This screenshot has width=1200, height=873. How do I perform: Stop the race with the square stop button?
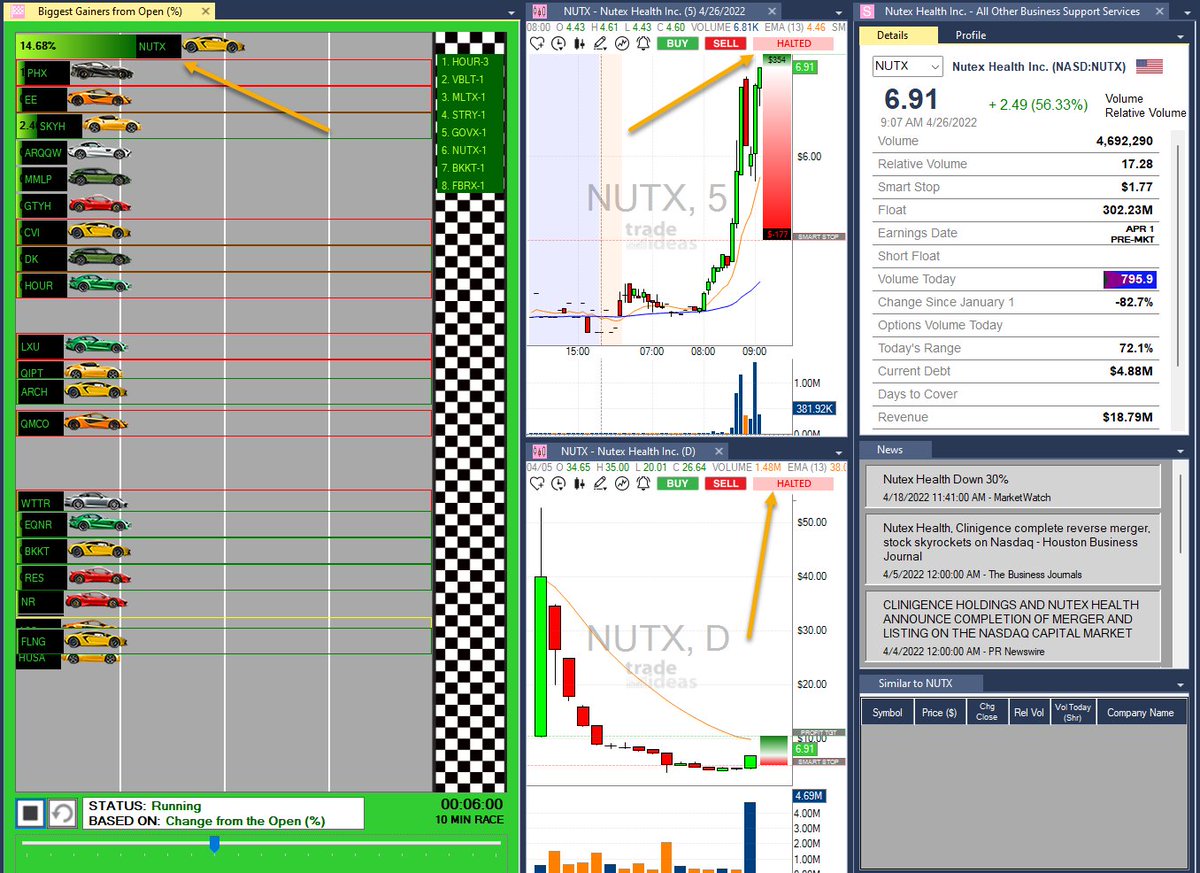coord(31,814)
